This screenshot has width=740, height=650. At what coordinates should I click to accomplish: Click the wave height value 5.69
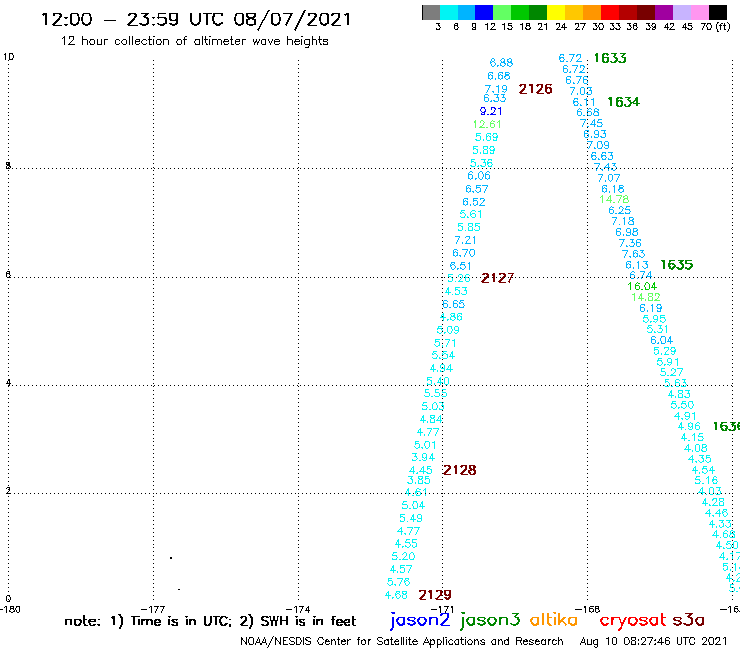[x=487, y=137]
